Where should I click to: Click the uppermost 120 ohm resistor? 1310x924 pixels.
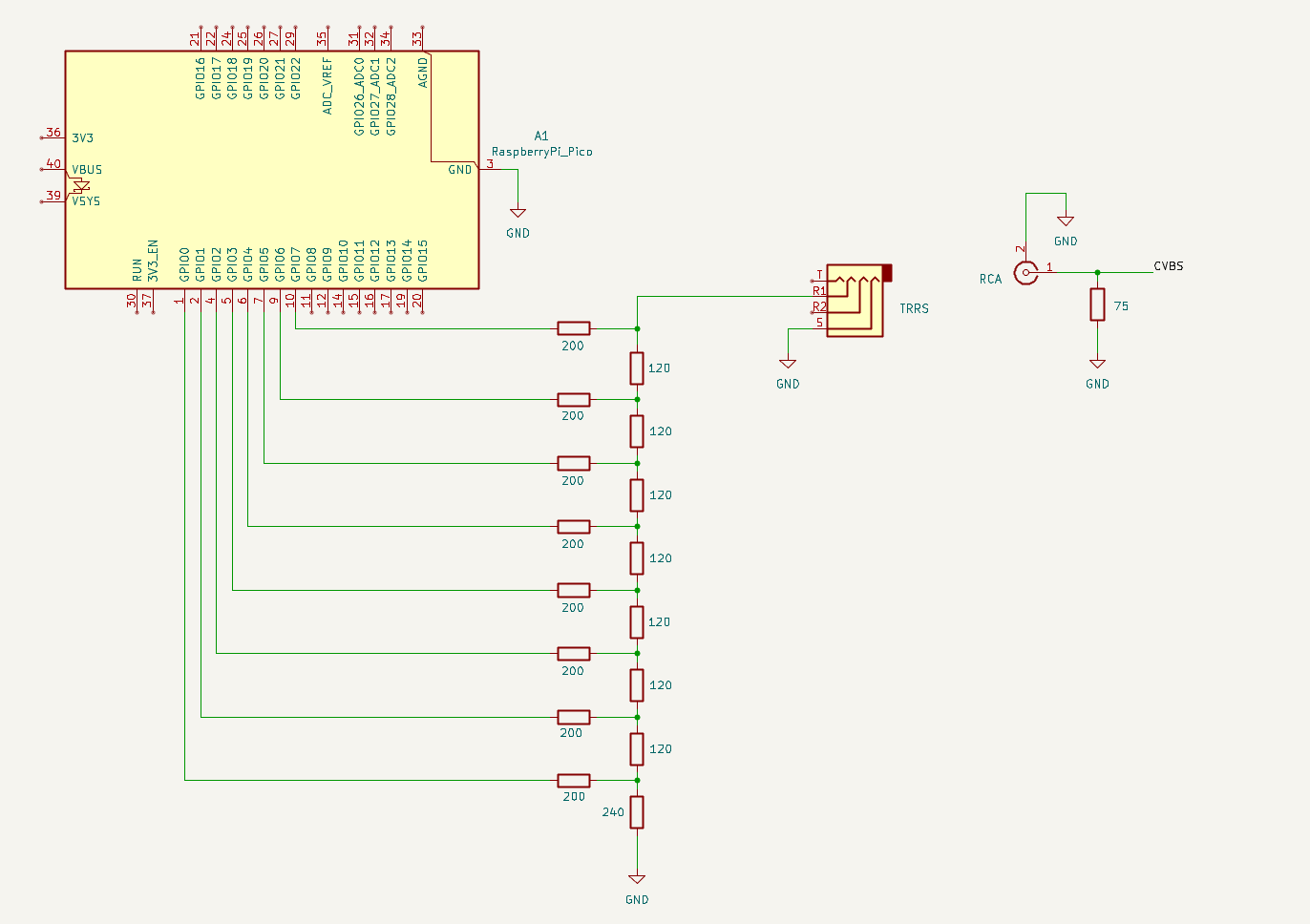(636, 368)
